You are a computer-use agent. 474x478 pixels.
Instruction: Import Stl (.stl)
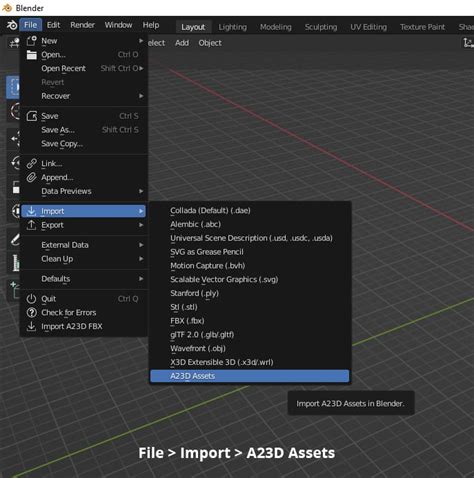pyautogui.click(x=250, y=307)
